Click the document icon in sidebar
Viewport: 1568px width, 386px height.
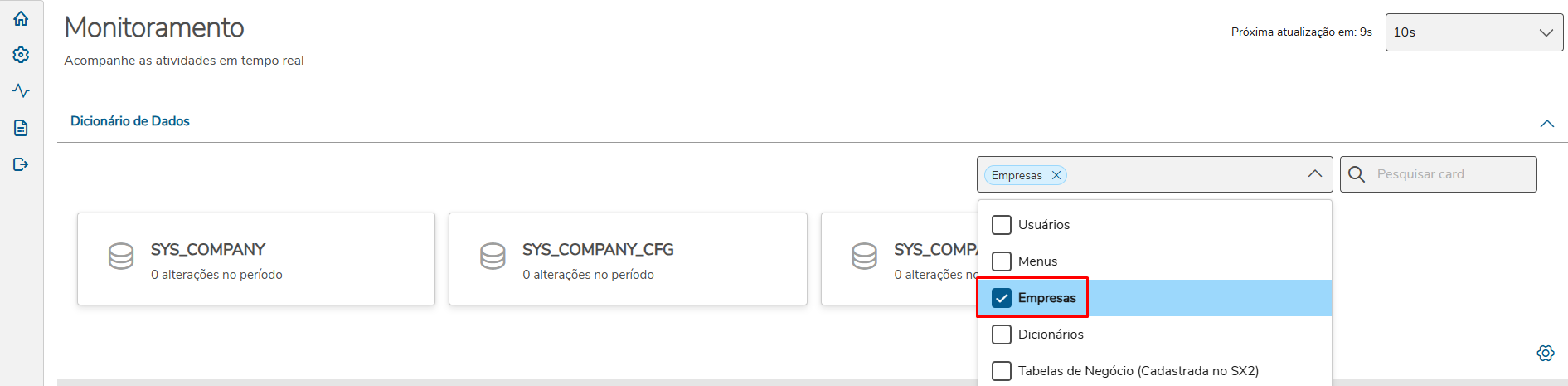pyautogui.click(x=21, y=128)
